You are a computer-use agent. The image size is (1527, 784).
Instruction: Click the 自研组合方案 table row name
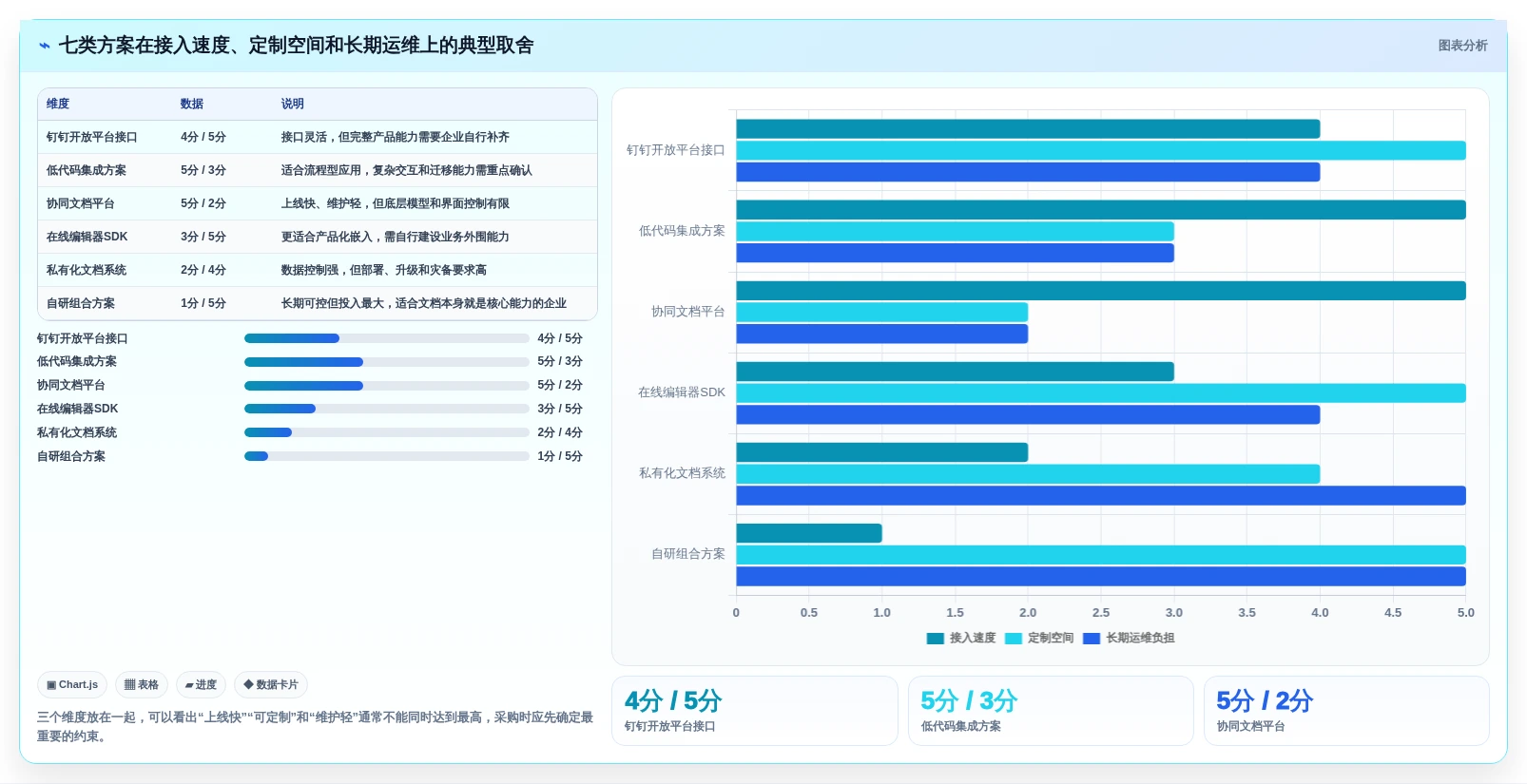(81, 303)
